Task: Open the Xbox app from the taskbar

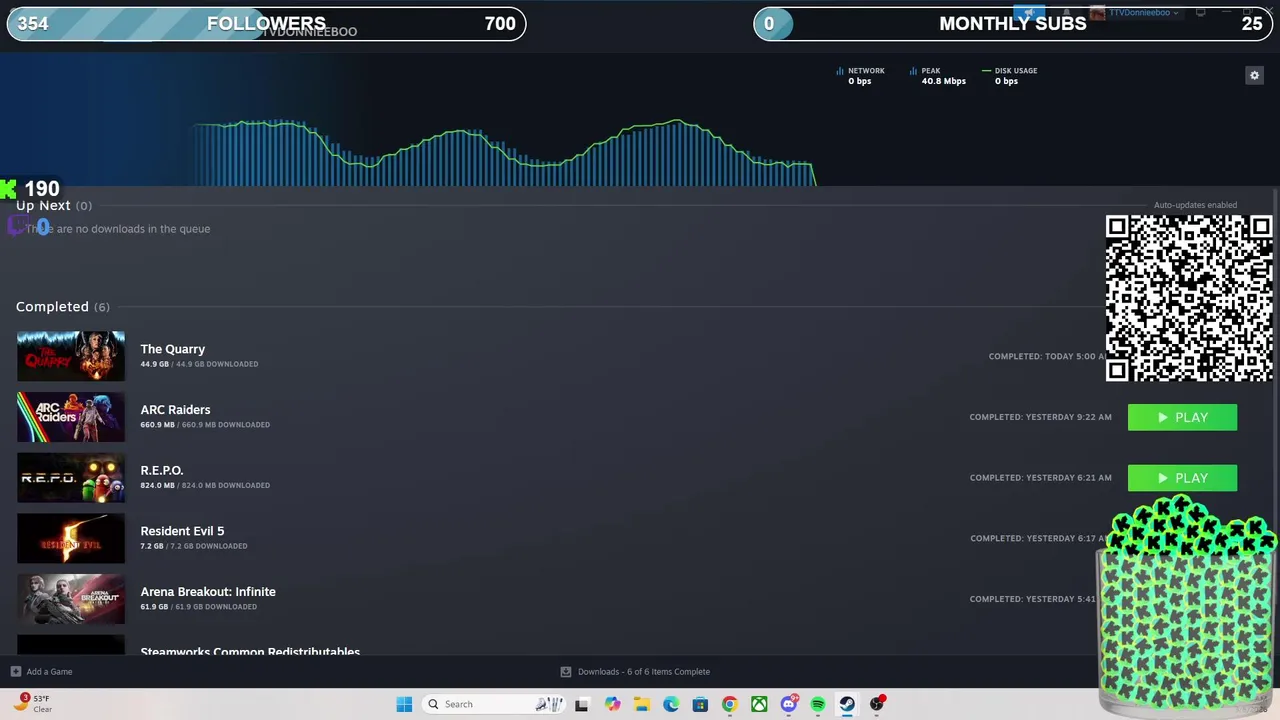Action: [759, 704]
